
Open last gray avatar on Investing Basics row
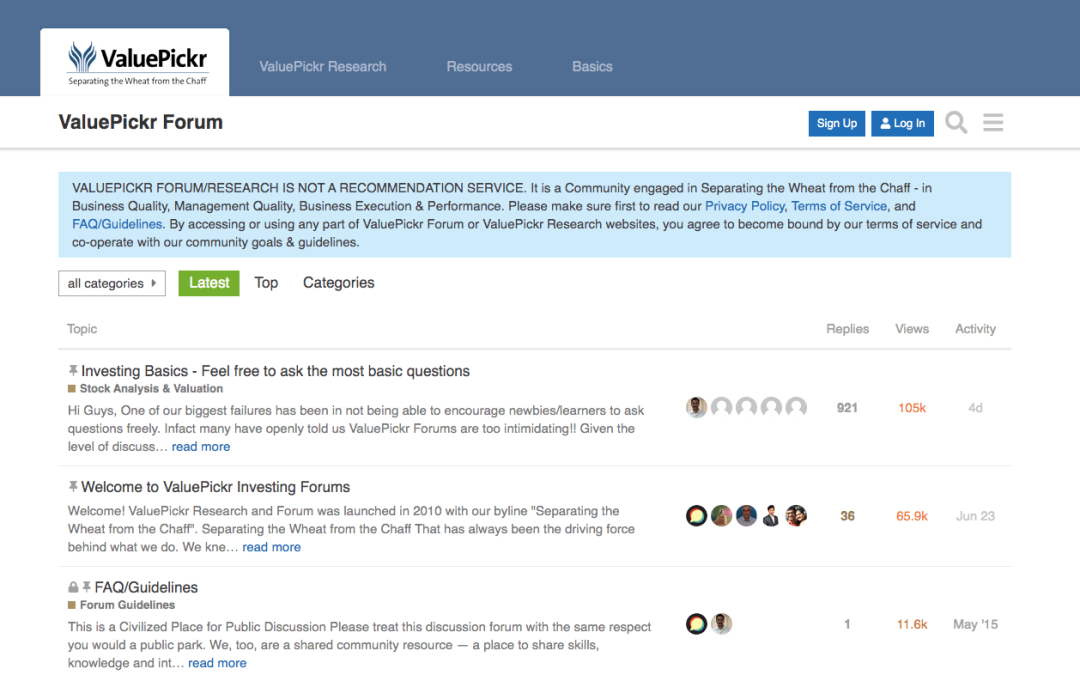796,407
